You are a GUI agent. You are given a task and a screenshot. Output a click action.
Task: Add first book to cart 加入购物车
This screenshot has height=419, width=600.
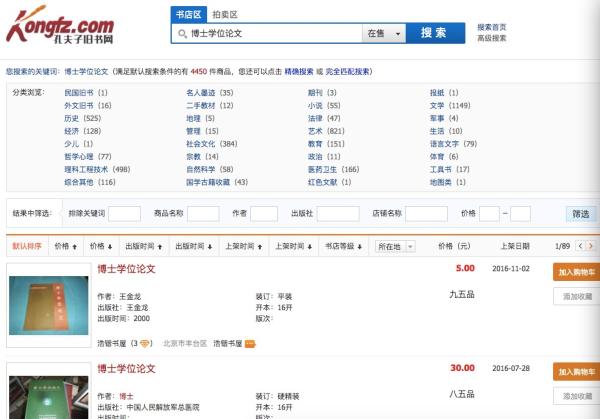[x=574, y=271]
